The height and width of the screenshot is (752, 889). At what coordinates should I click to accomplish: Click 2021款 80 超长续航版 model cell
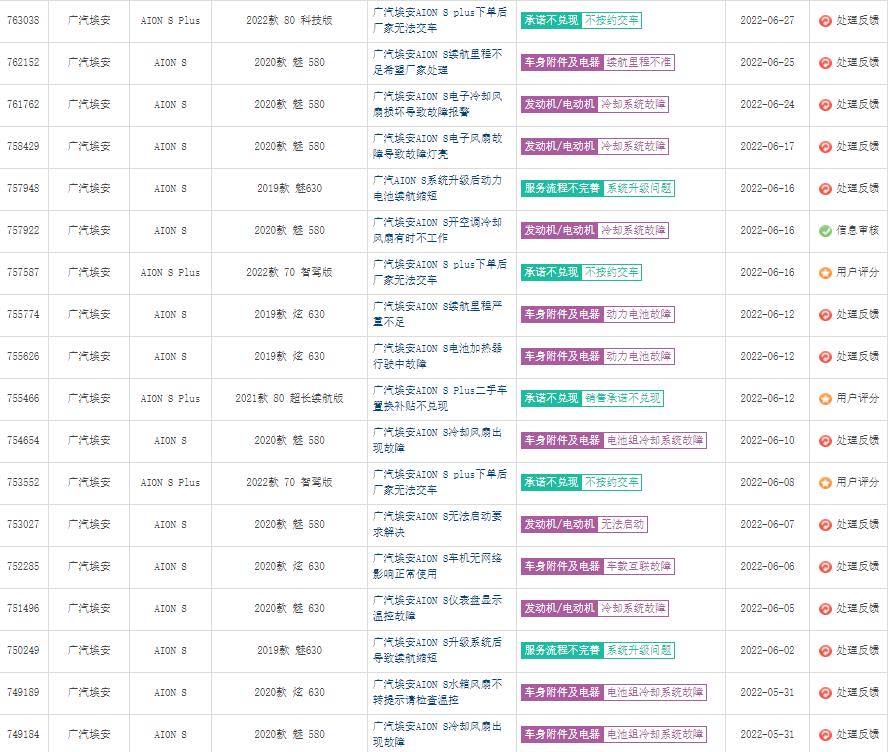click(289, 398)
